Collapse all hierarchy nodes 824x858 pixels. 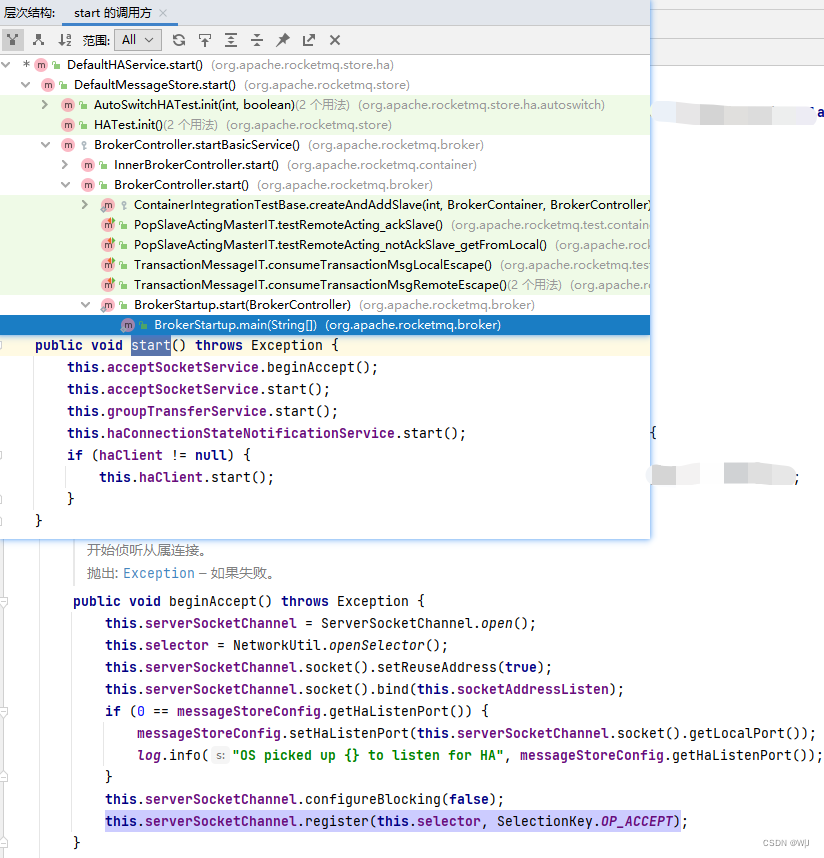point(257,40)
